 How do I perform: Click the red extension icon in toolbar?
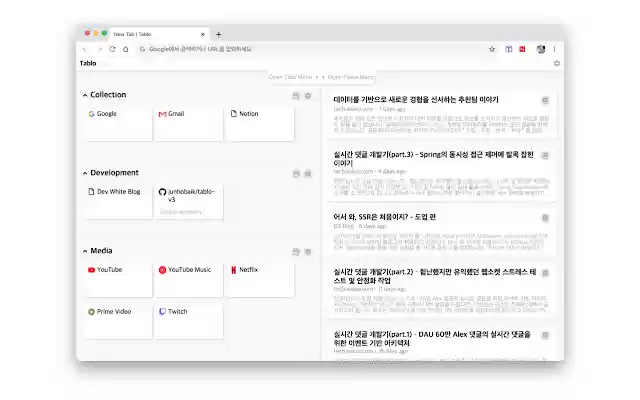[522, 49]
